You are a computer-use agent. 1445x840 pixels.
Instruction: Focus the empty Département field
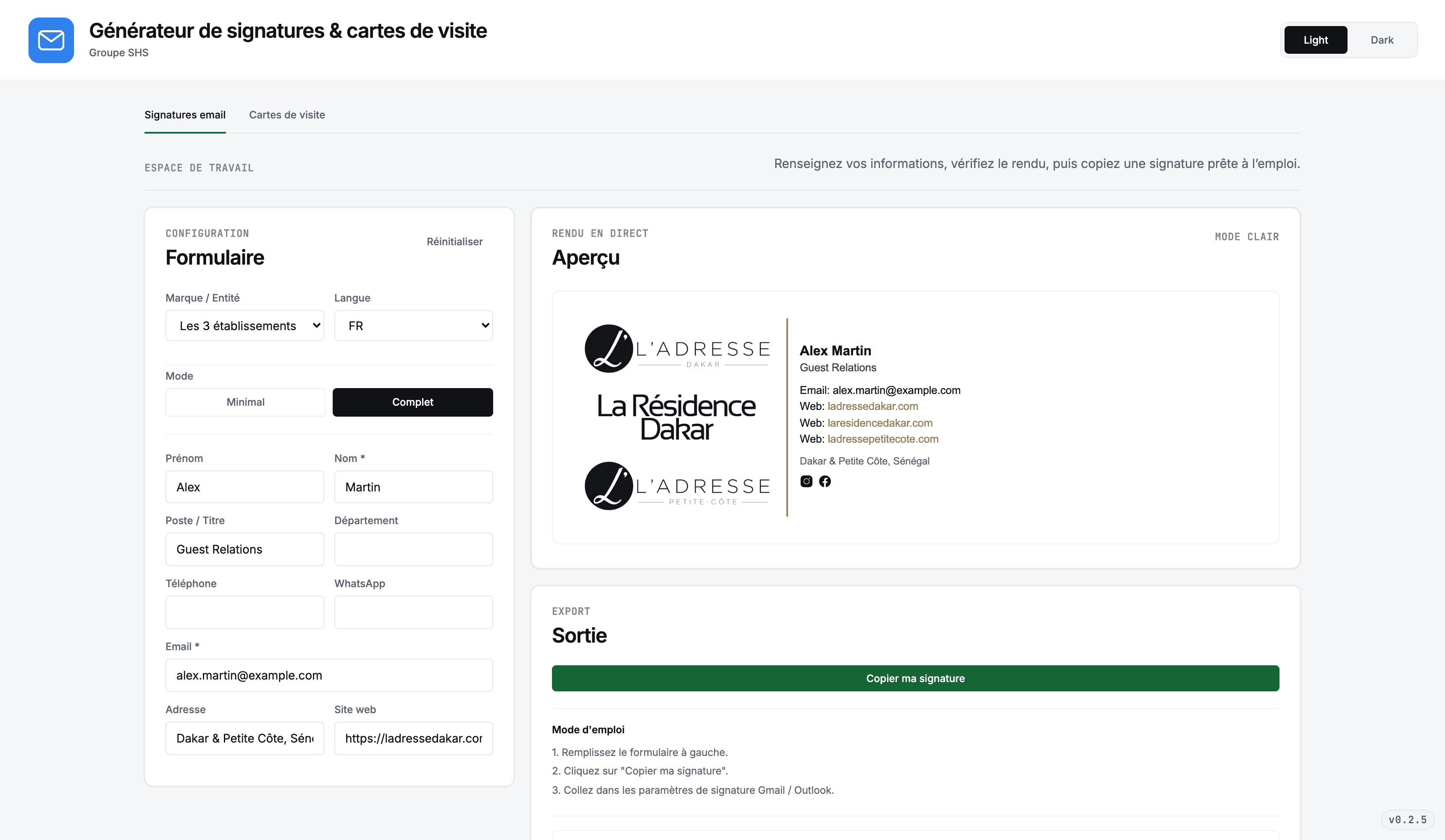coord(413,549)
